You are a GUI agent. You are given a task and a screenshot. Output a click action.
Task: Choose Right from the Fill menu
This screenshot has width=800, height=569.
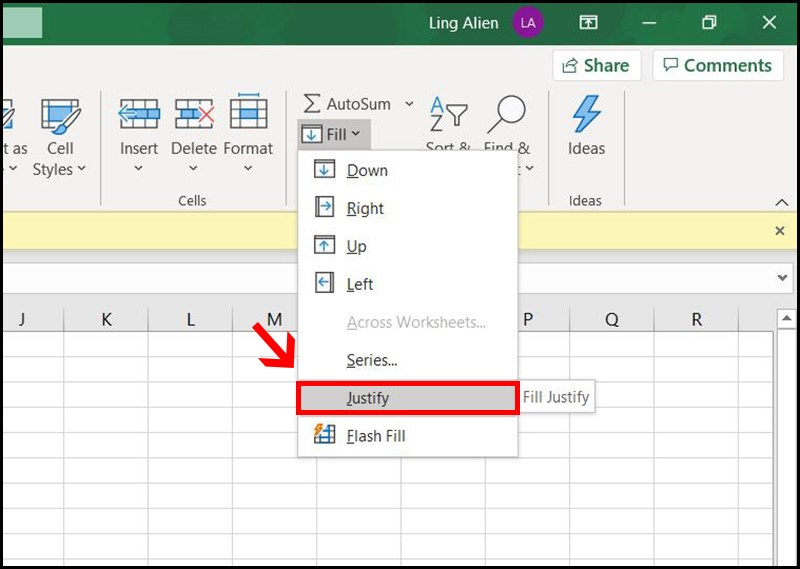click(408, 208)
